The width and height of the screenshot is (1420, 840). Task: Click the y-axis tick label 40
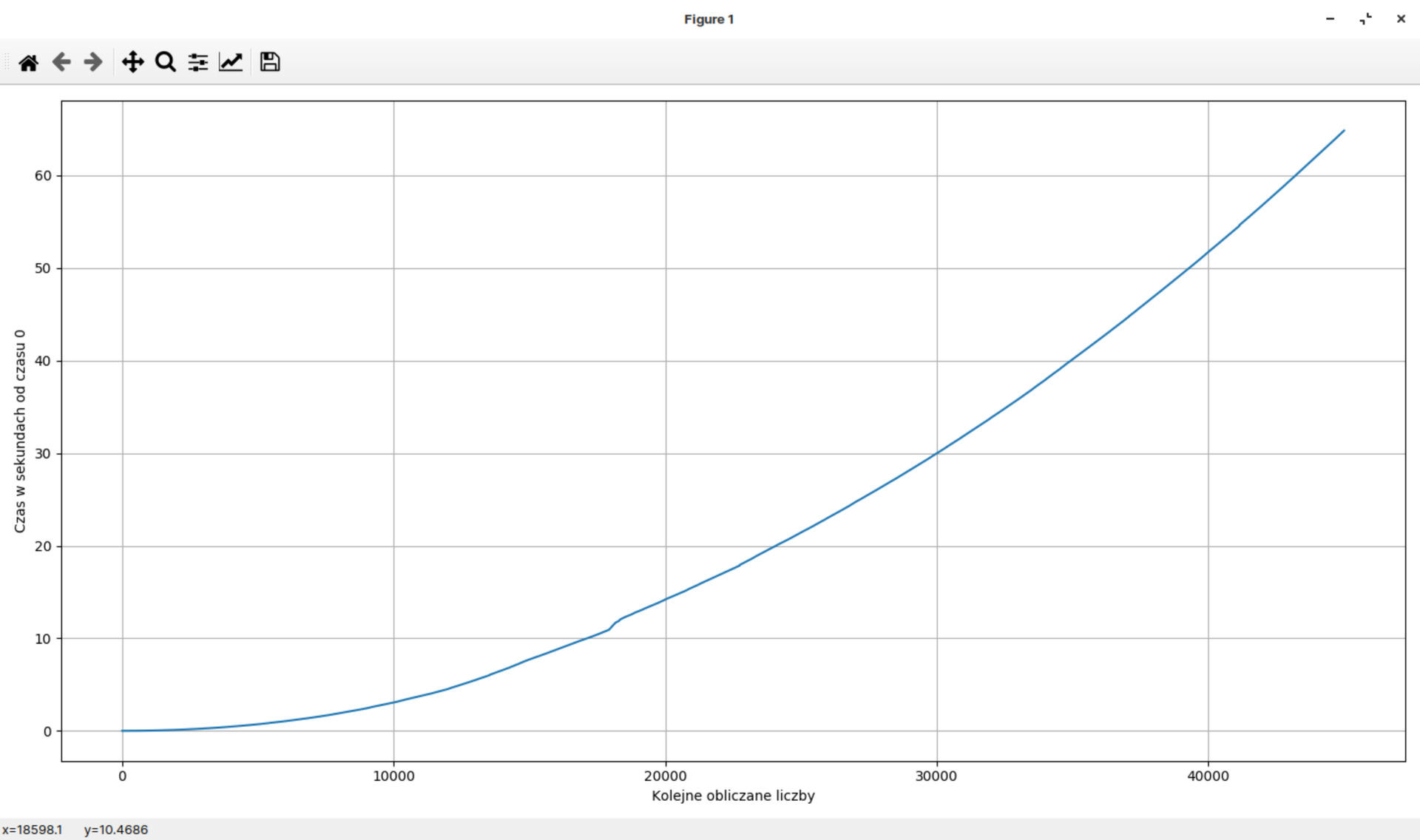click(43, 361)
